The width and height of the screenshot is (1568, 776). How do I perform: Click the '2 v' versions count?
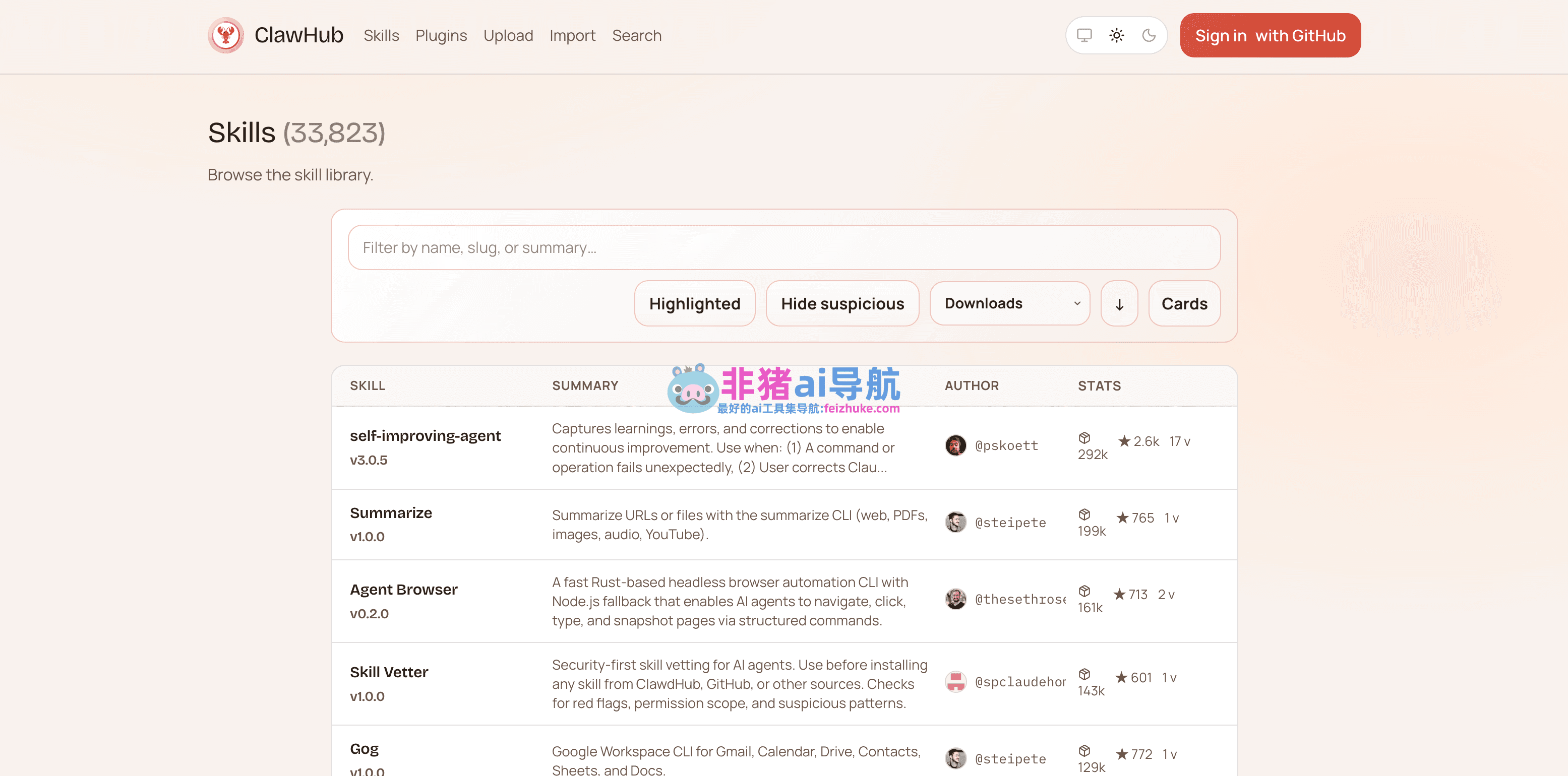tap(1166, 594)
